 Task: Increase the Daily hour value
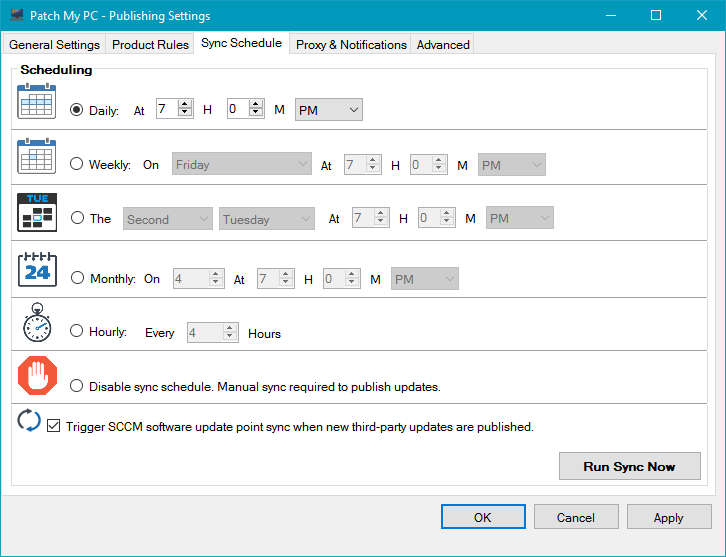pos(185,105)
